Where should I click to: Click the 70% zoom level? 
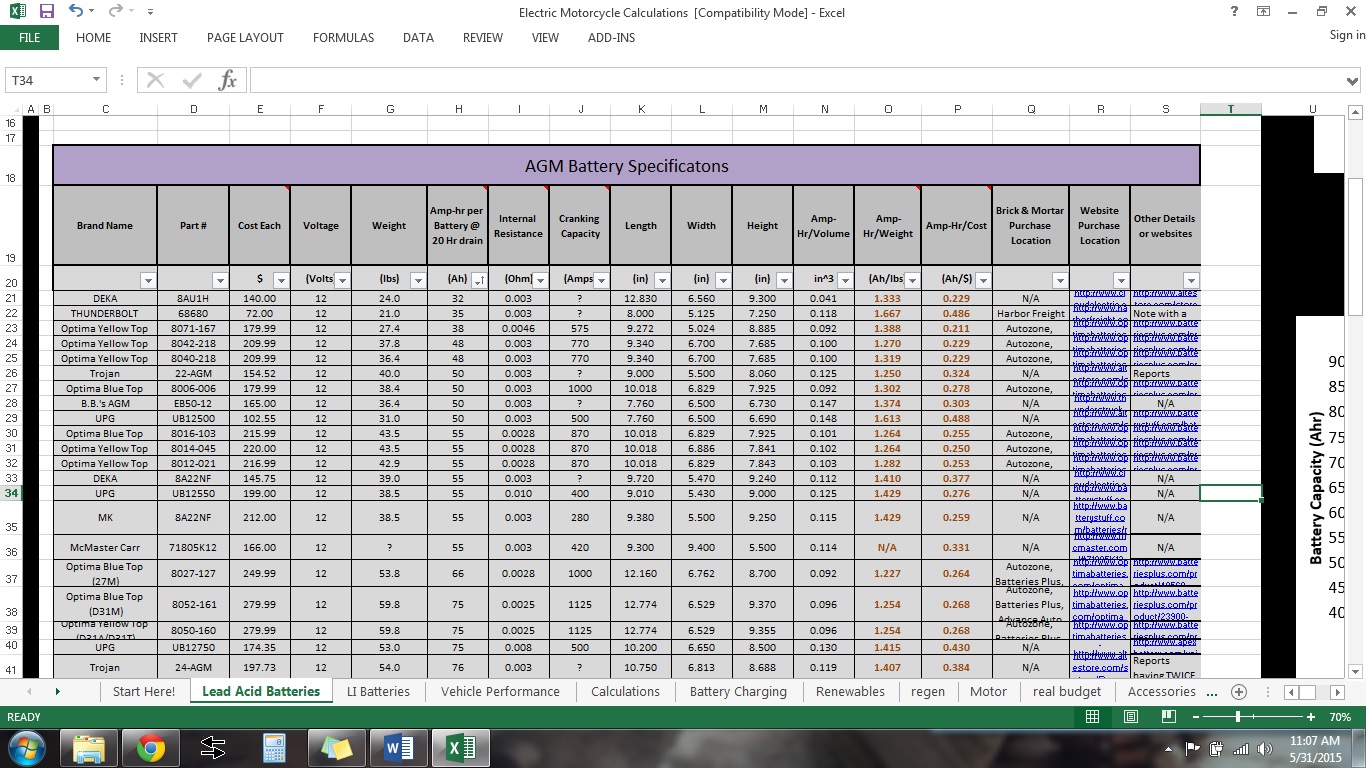1341,717
